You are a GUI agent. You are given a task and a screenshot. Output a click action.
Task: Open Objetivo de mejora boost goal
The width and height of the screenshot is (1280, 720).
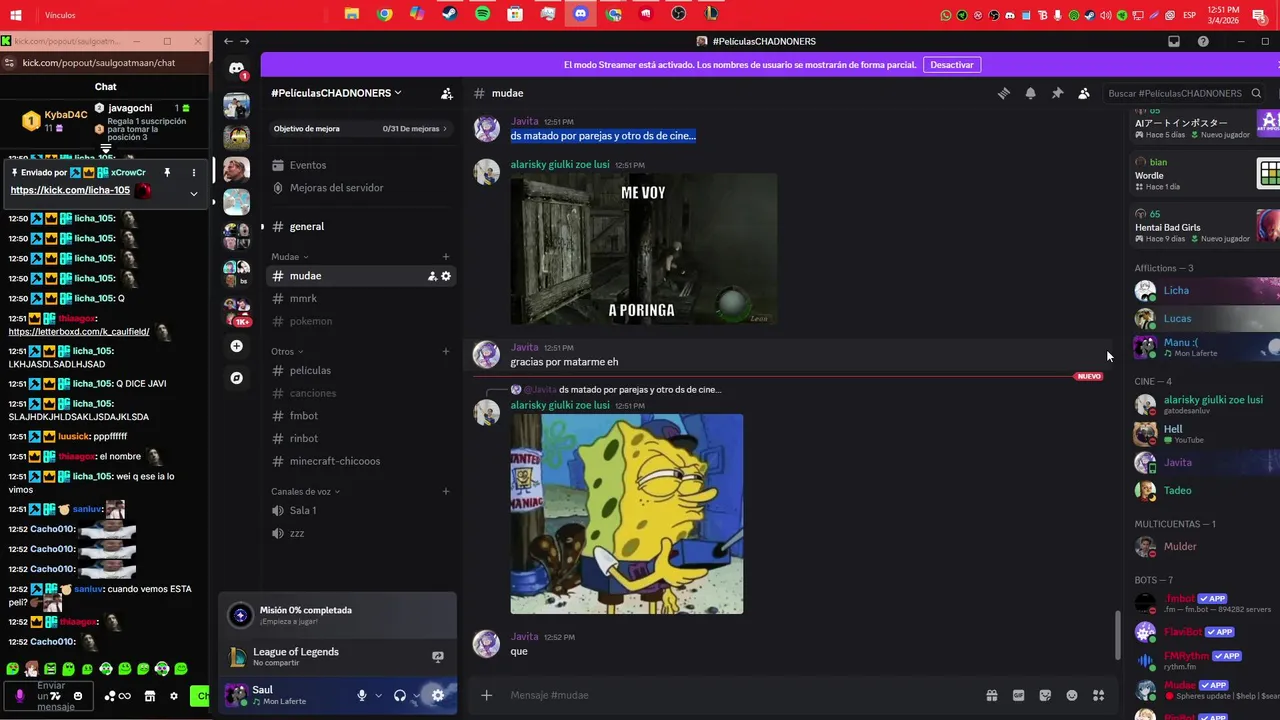(360, 129)
